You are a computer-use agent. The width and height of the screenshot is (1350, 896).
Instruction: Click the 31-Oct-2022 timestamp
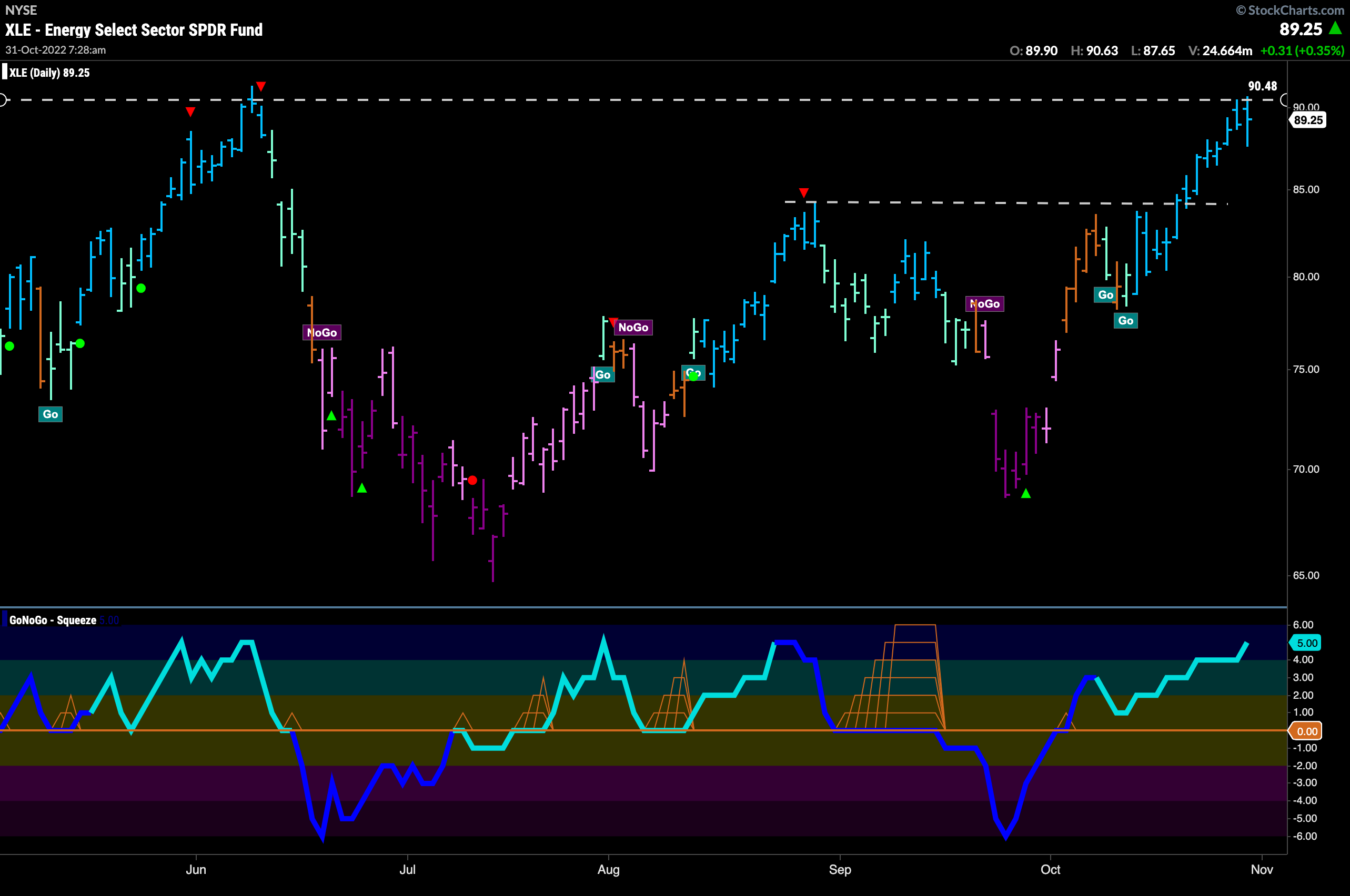click(x=55, y=50)
